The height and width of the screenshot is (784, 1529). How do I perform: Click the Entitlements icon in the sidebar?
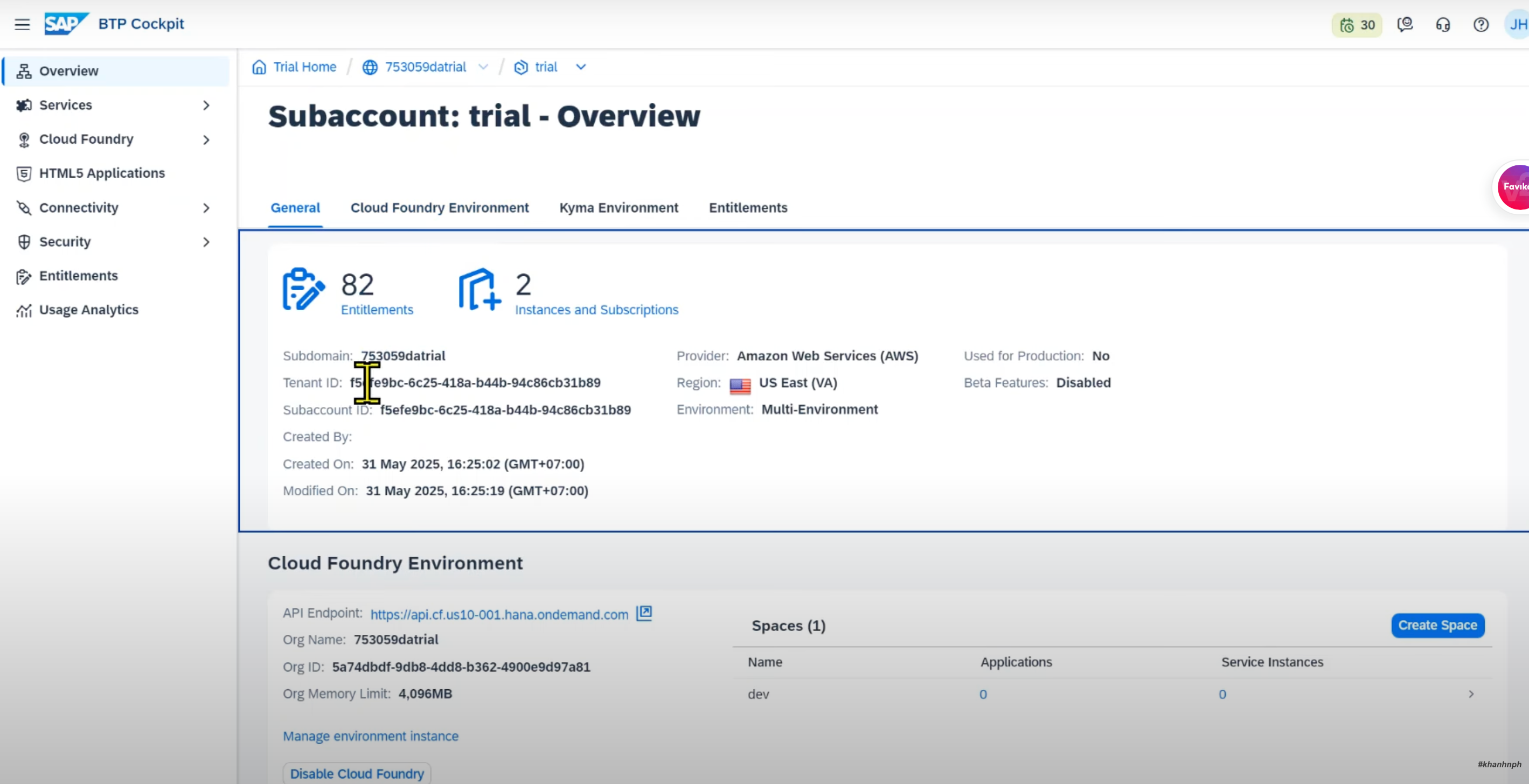[24, 276]
